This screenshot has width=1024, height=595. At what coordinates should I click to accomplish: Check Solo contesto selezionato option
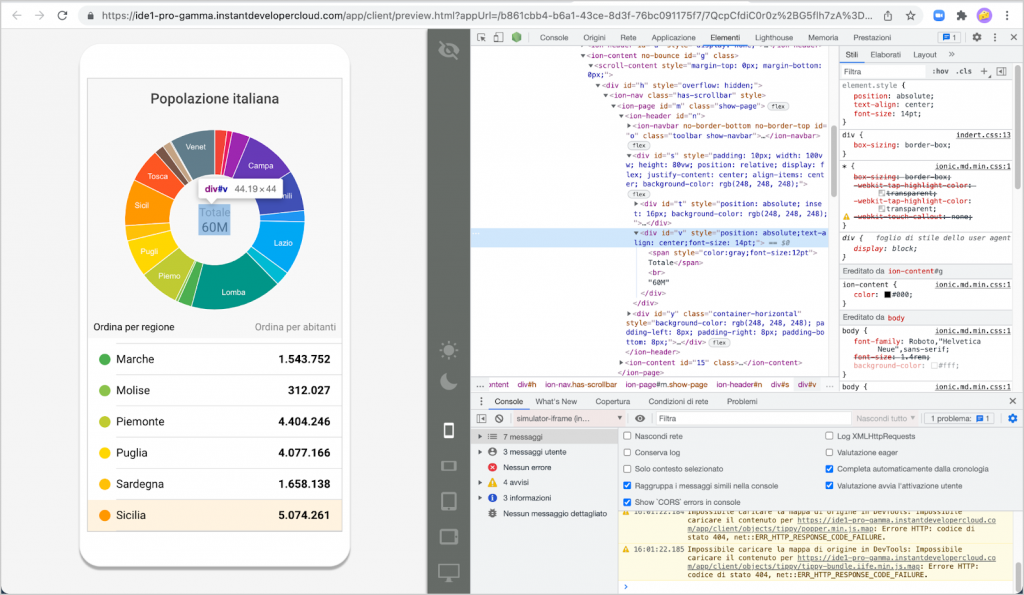pyautogui.click(x=627, y=469)
